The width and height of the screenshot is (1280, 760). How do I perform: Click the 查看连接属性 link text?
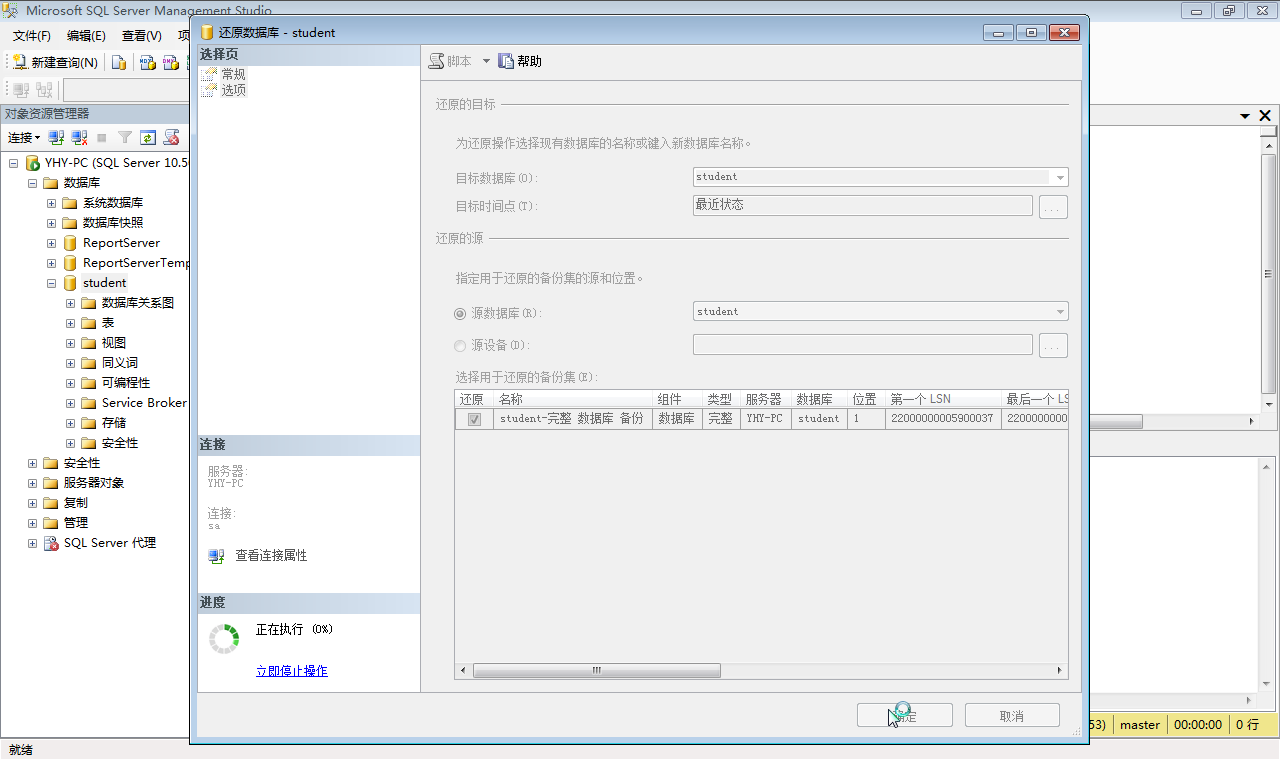(x=271, y=556)
